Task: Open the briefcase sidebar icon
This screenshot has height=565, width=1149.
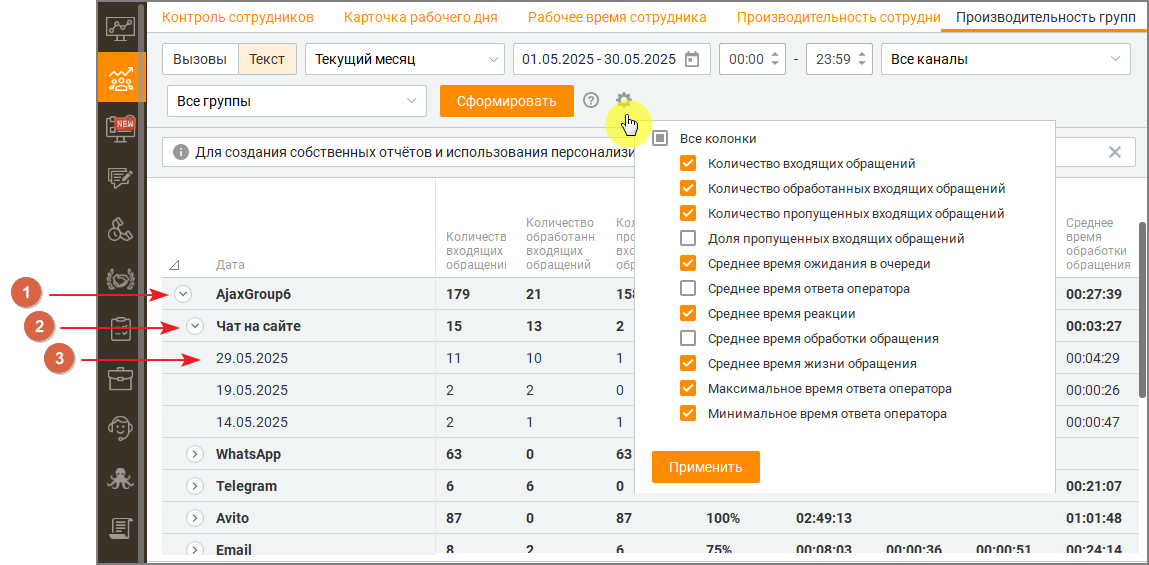Action: [121, 378]
